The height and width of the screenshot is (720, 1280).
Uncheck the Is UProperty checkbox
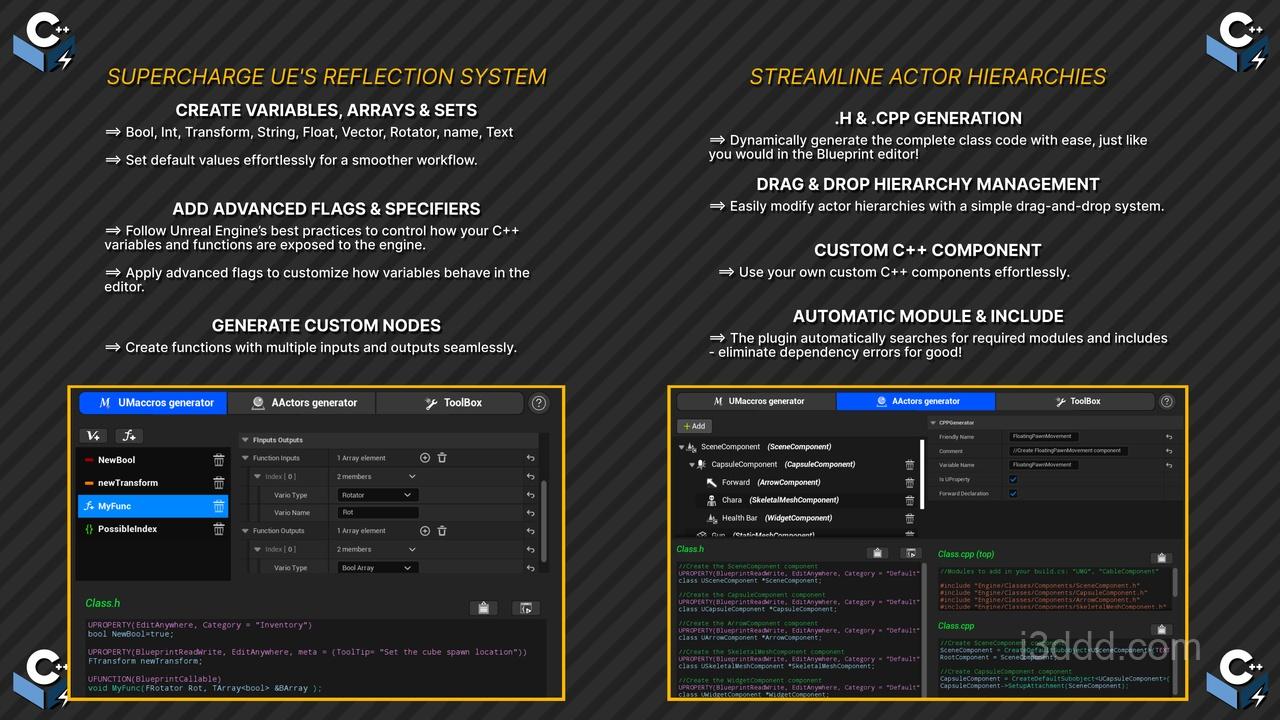coord(1013,479)
